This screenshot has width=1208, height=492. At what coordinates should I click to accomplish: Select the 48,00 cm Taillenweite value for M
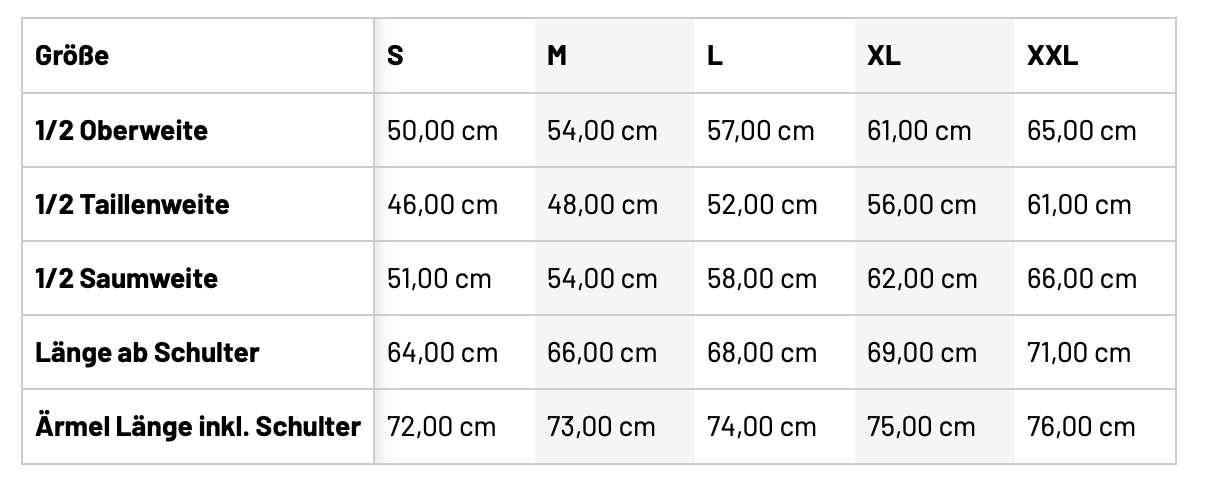(x=602, y=204)
